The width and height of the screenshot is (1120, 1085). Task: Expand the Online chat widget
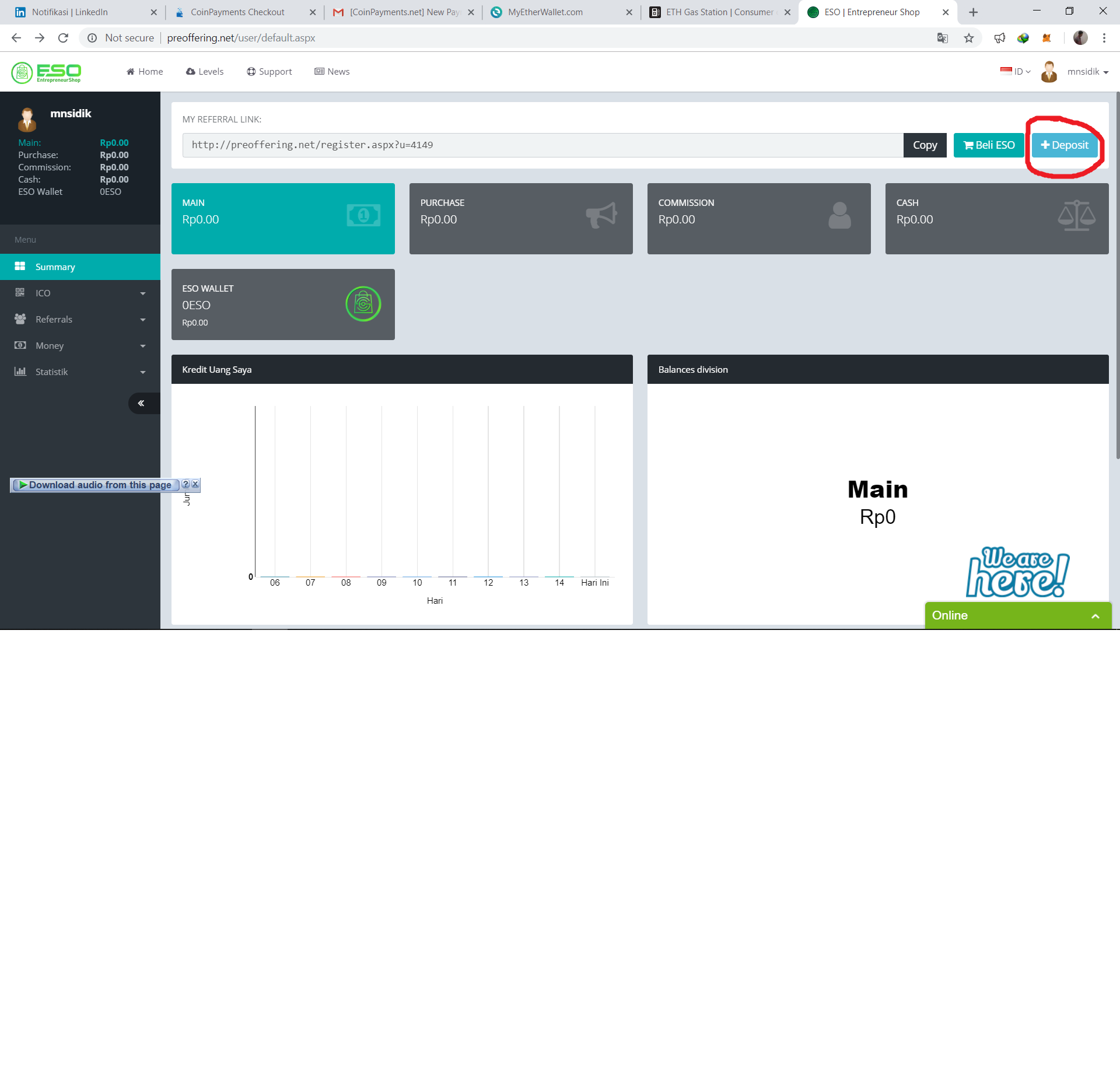point(1095,616)
